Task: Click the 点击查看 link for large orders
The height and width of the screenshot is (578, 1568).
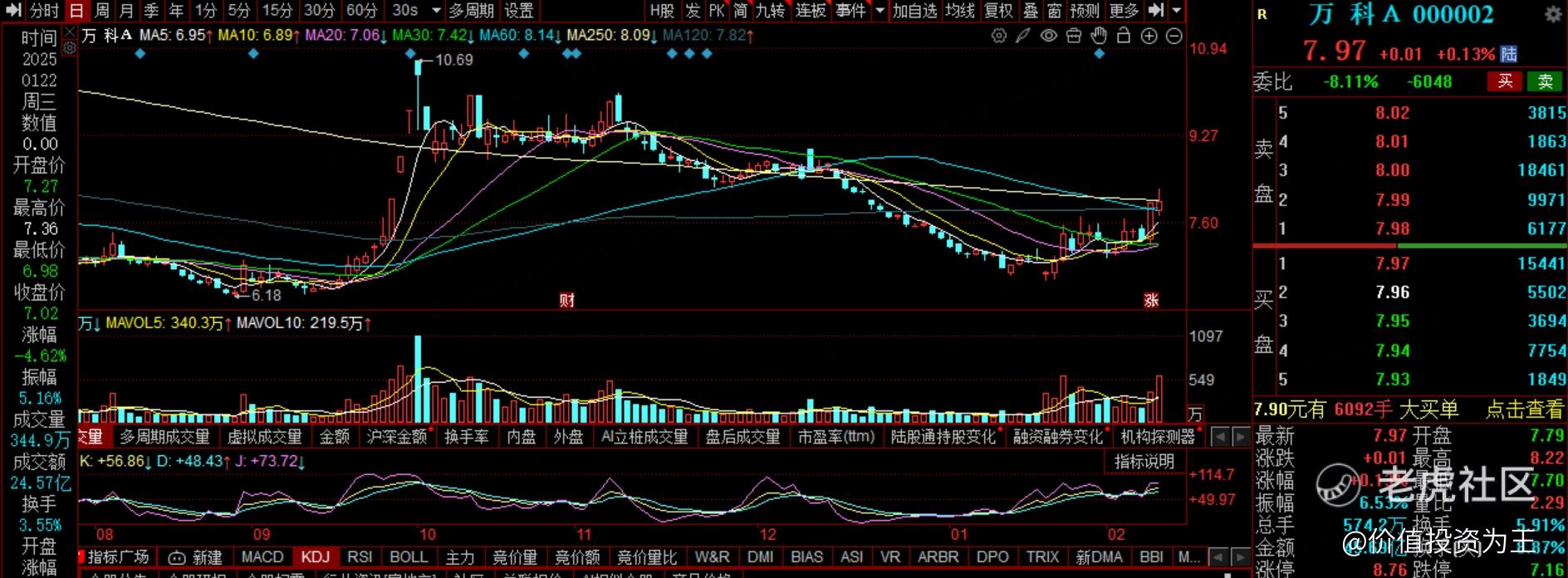Action: (x=1524, y=409)
